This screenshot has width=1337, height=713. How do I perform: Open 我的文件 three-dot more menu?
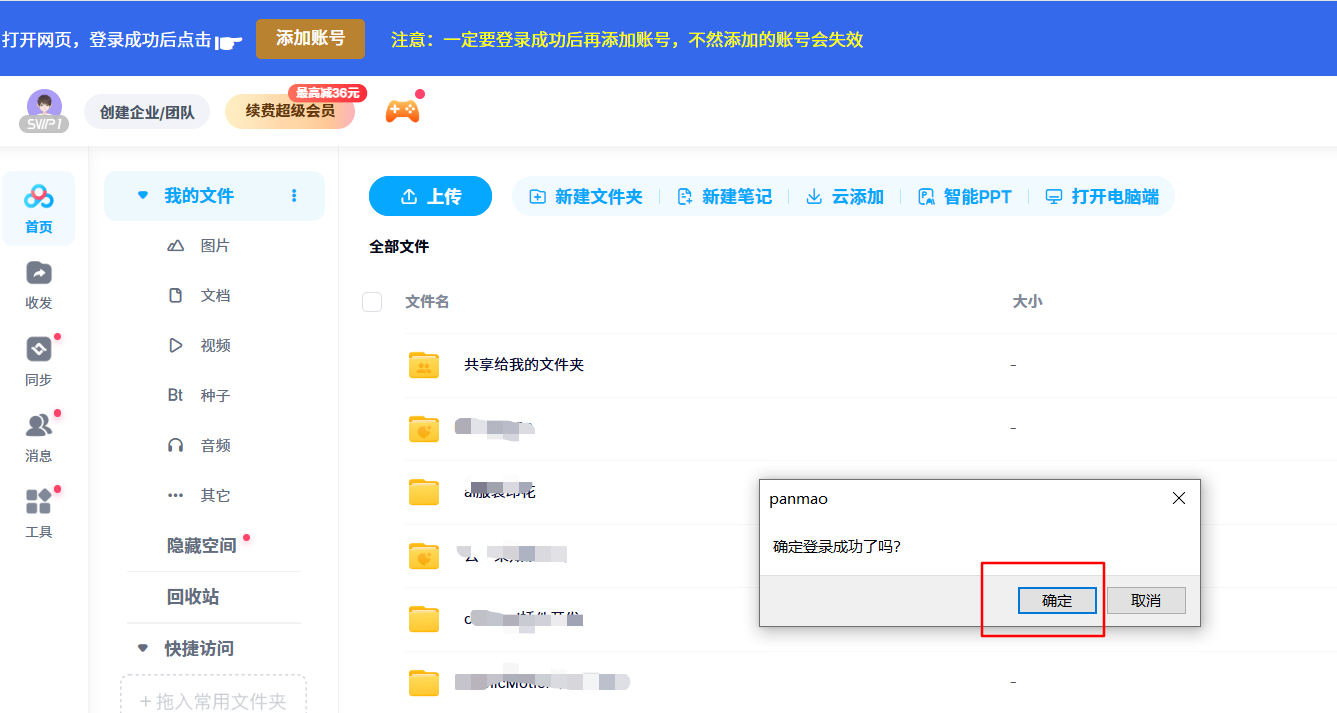[x=294, y=196]
